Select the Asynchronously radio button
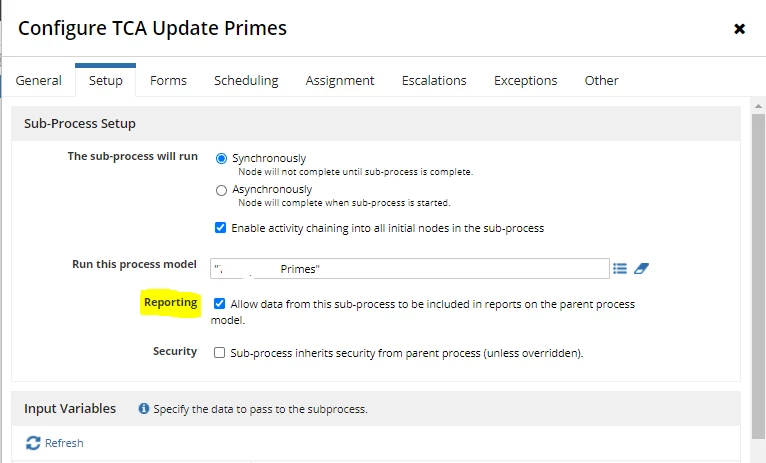 pyautogui.click(x=221, y=190)
